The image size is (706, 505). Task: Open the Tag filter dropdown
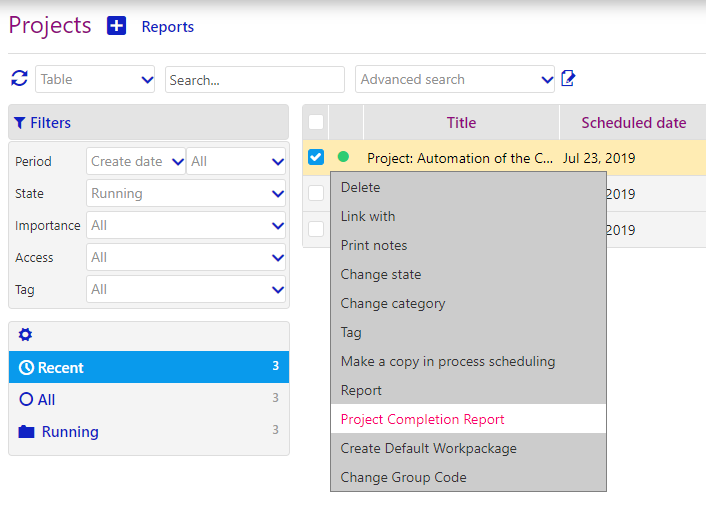click(x=186, y=289)
